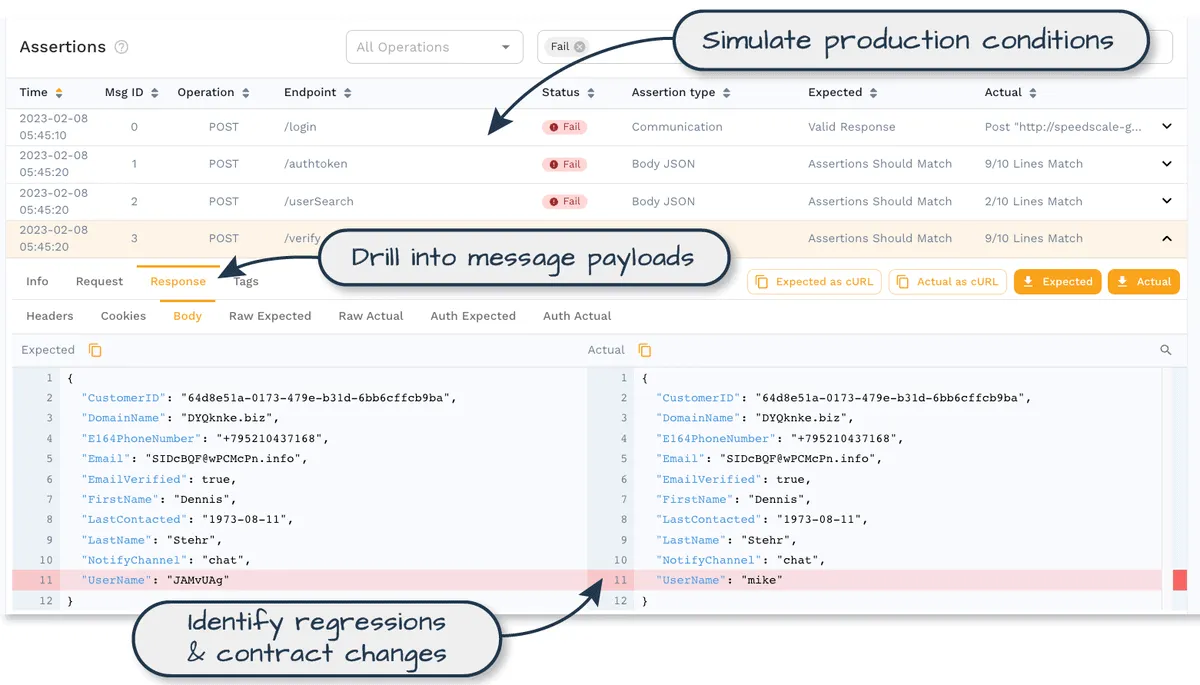
Task: Select the Headers sub-tab
Action: (50, 316)
